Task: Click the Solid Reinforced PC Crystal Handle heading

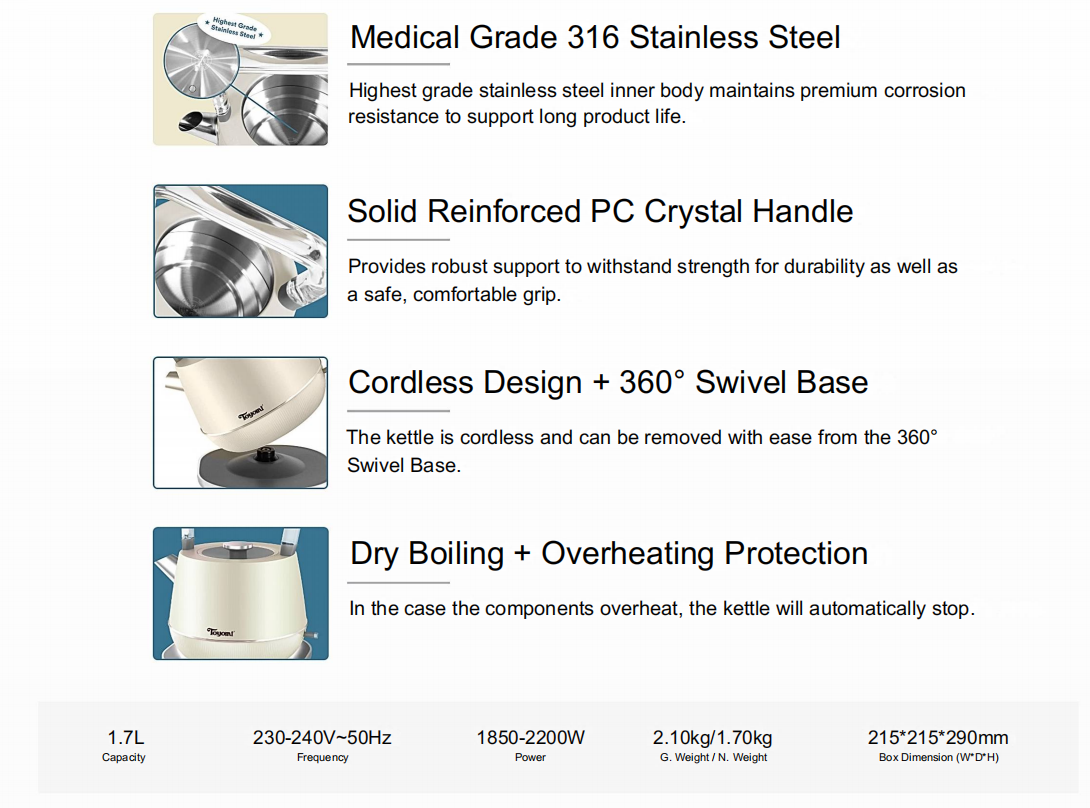Action: pos(600,211)
